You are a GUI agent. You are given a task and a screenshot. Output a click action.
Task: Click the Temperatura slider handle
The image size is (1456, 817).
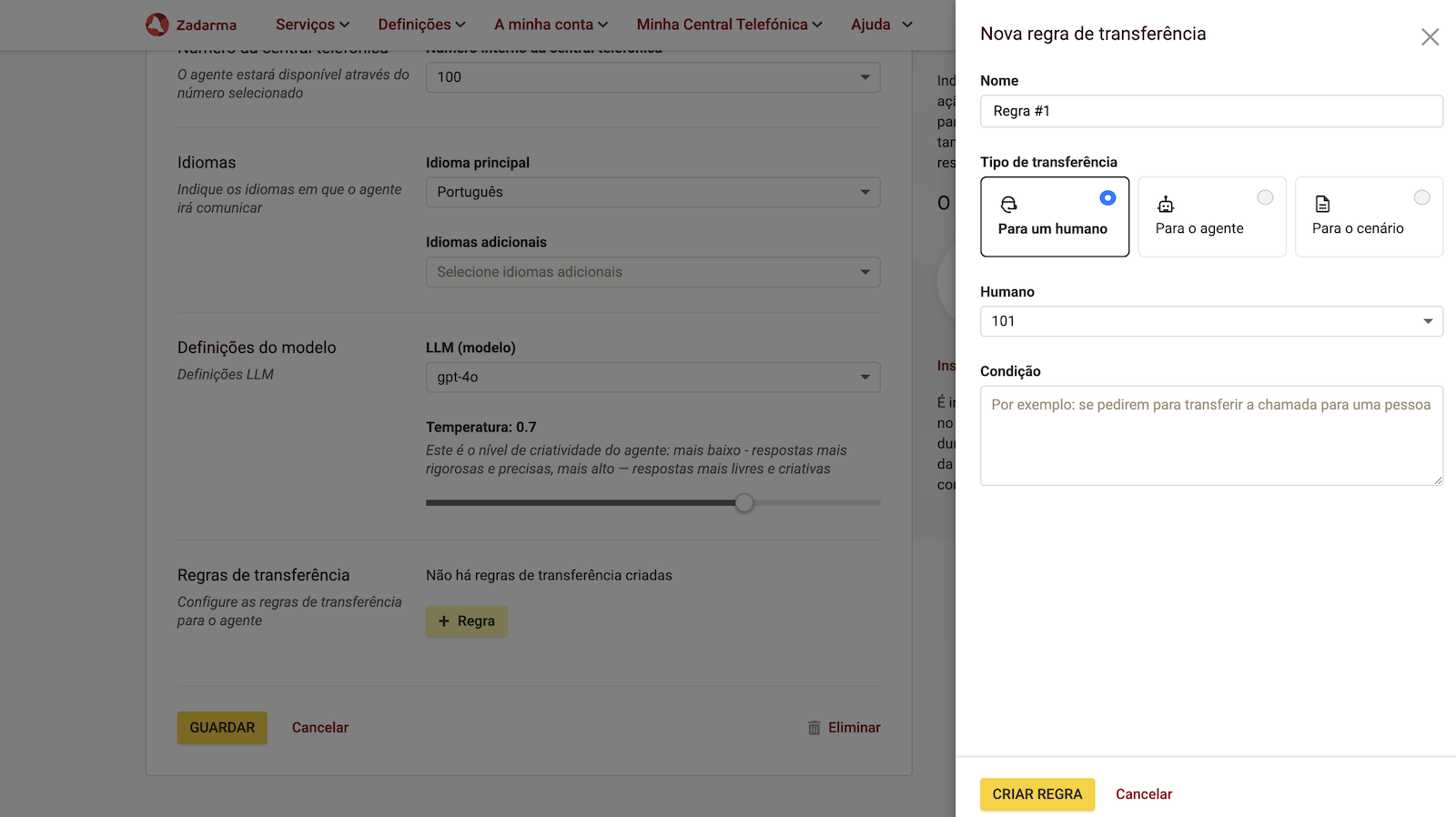(744, 503)
